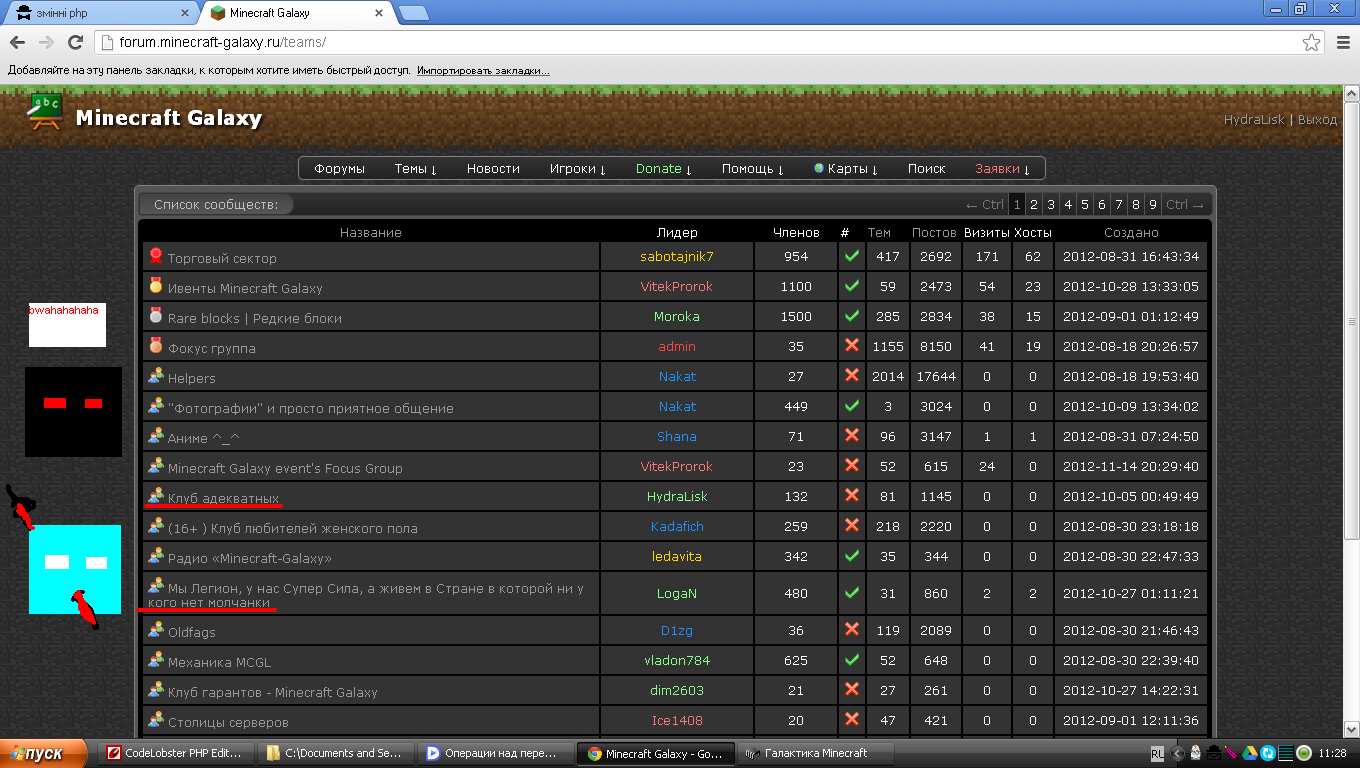This screenshot has width=1360, height=768.
Task: Open leader VitekProrok in Ивенты row
Action: click(677, 287)
